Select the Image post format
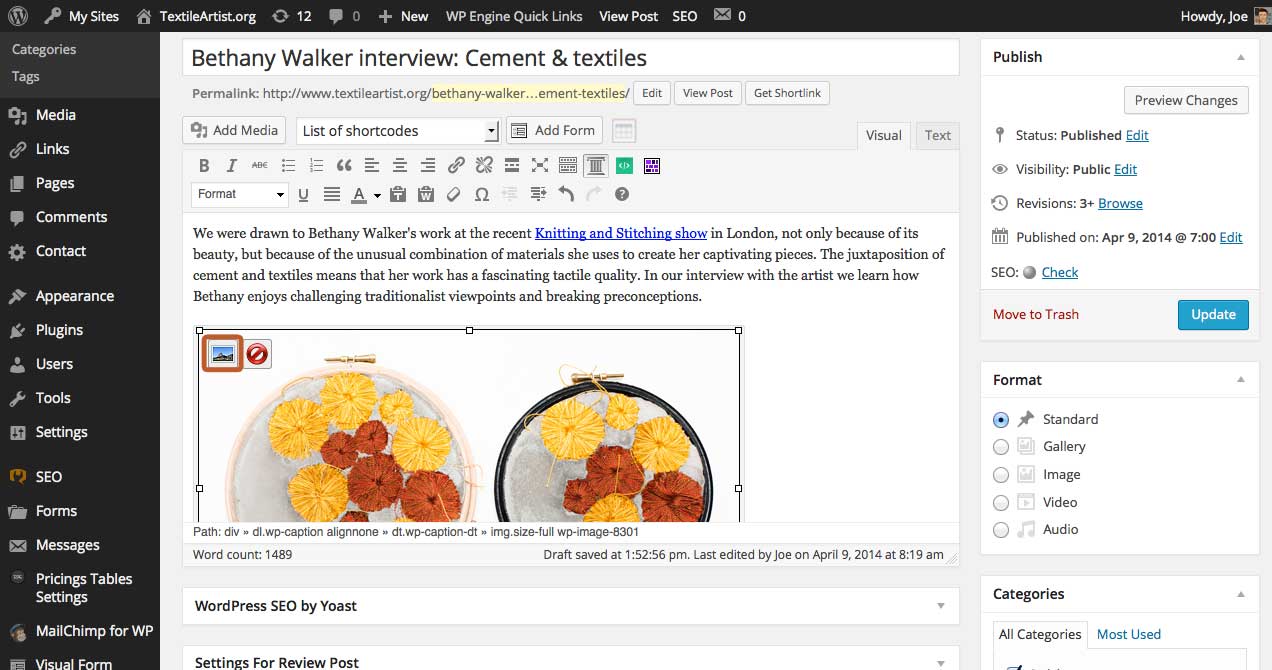The image size is (1272, 670). click(x=1001, y=475)
